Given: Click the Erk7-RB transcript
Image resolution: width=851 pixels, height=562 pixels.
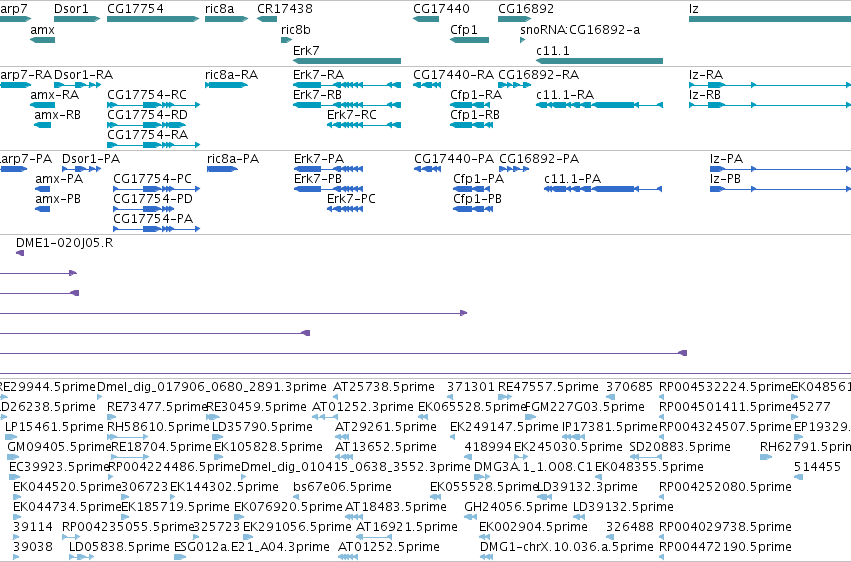Looking at the screenshot, I should (347, 105).
